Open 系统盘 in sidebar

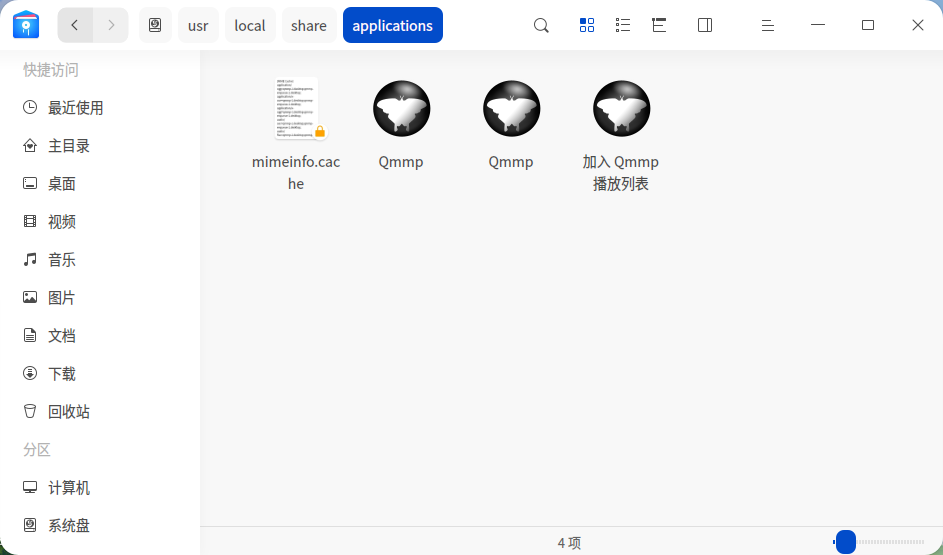click(x=100, y=525)
